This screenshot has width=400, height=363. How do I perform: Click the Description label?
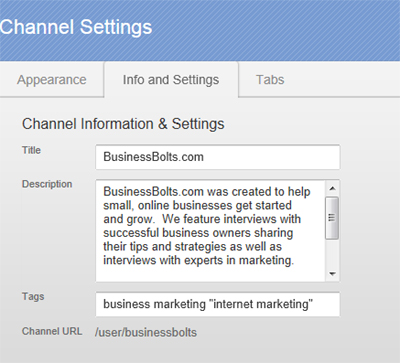pos(47,184)
